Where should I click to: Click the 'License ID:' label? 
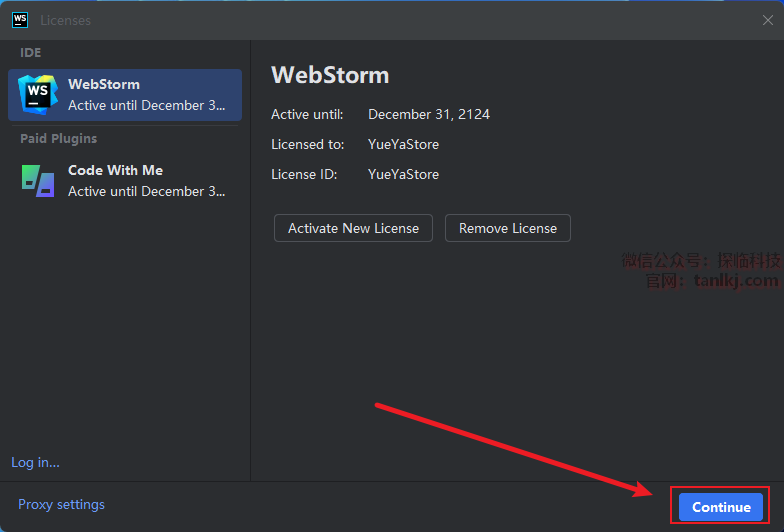click(304, 174)
